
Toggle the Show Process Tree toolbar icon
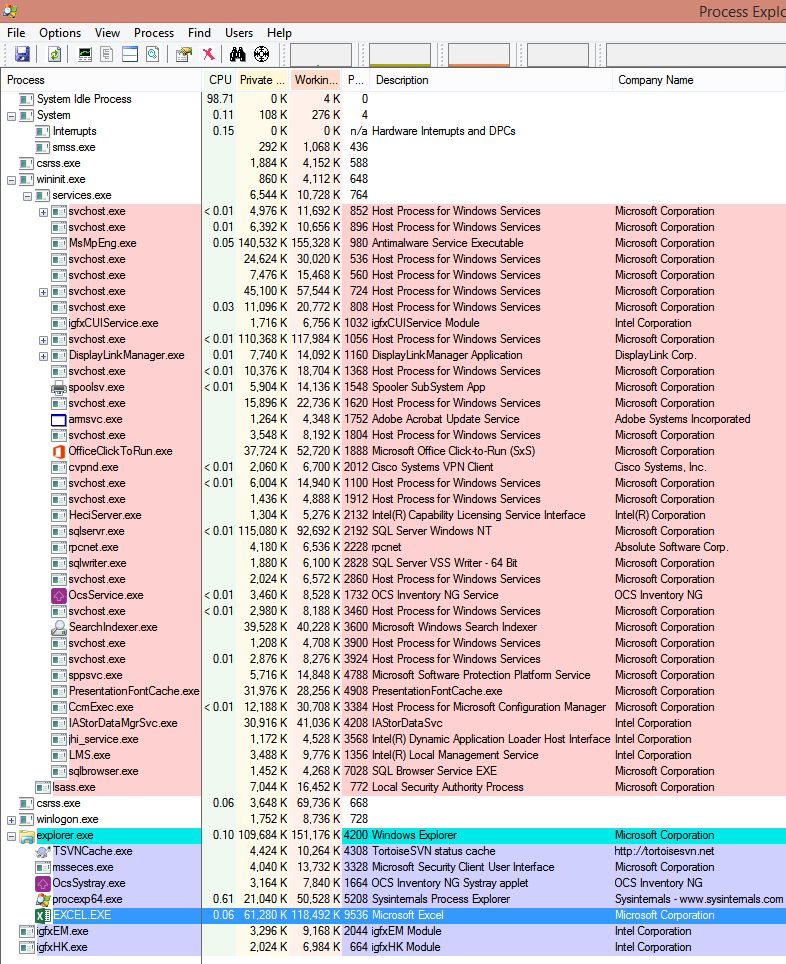tap(106, 54)
